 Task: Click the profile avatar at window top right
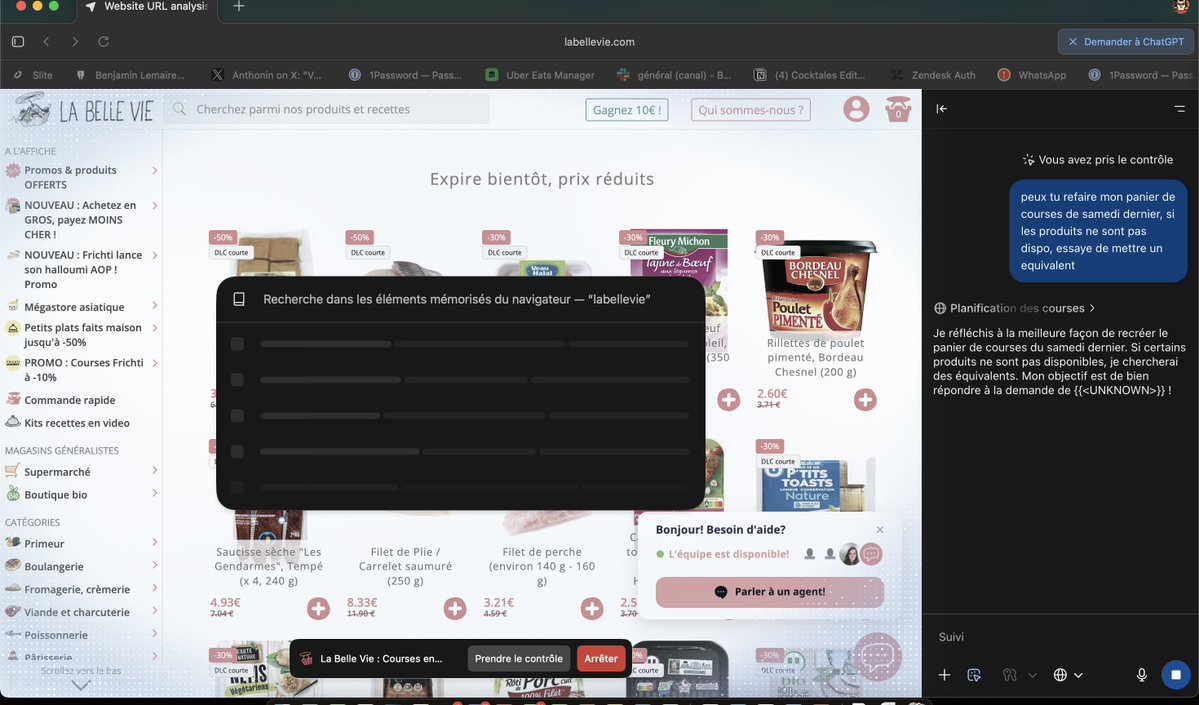(x=1181, y=6)
